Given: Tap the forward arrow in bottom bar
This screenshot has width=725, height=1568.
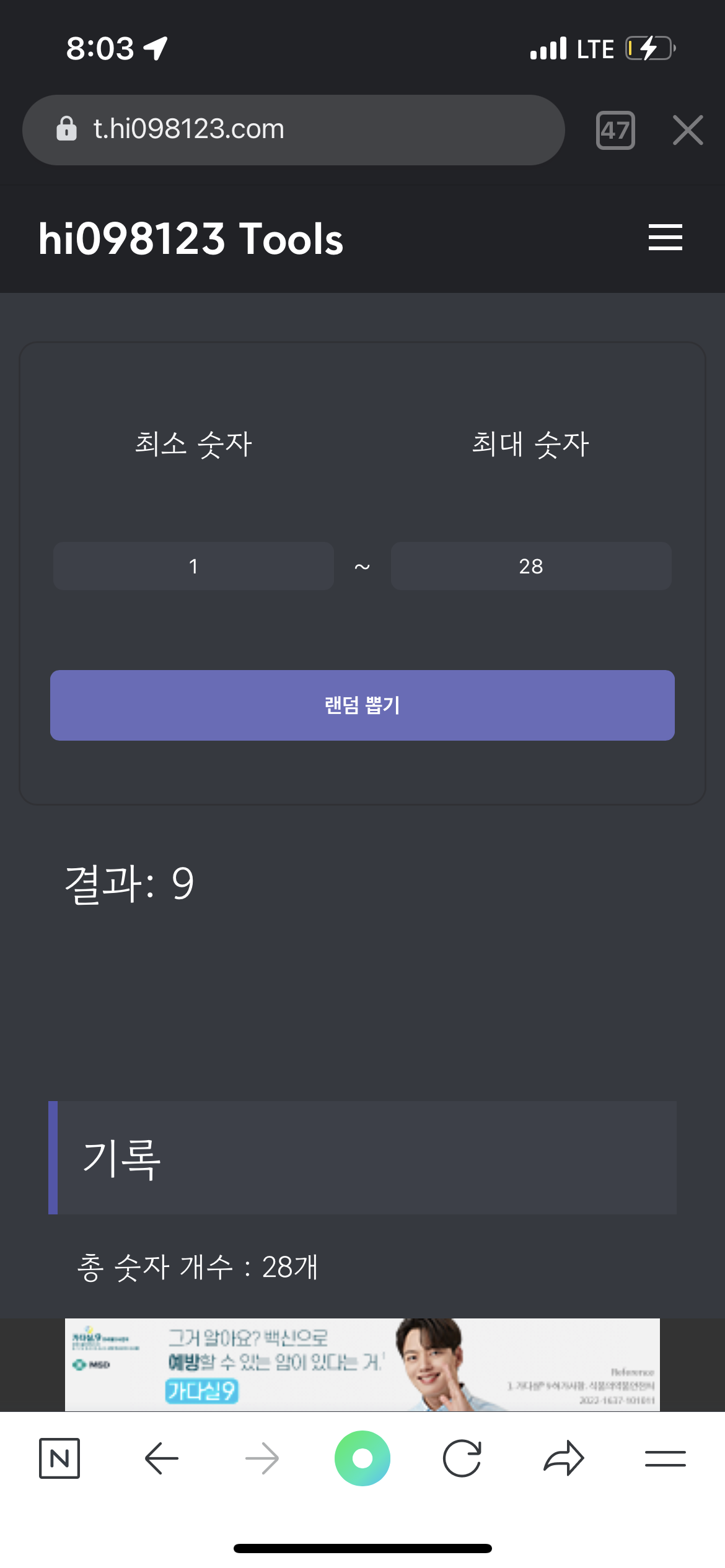Looking at the screenshot, I should coord(262,1458).
